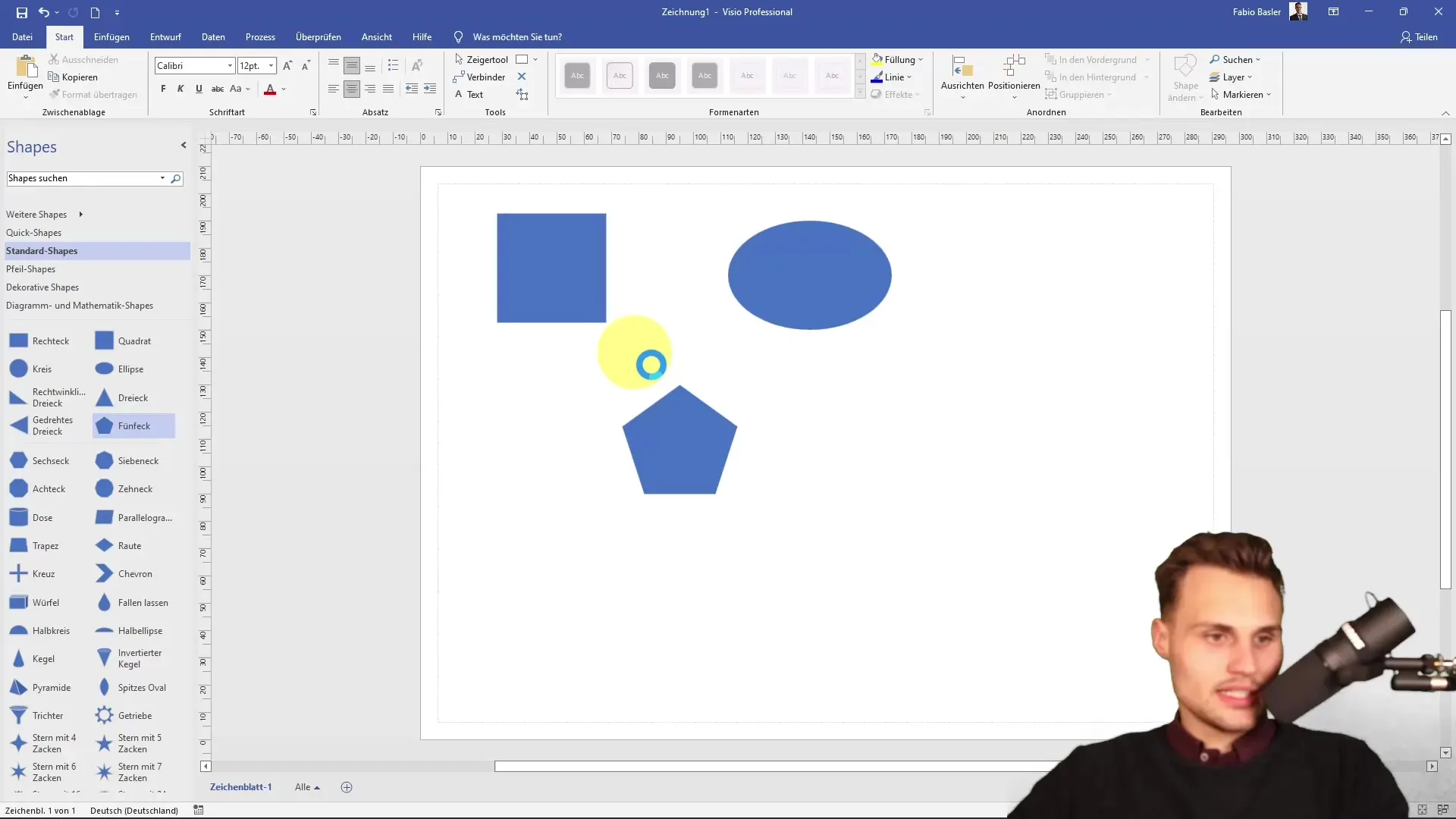Image resolution: width=1456 pixels, height=819 pixels.
Task: Toggle underline formatting (U)
Action: (x=199, y=89)
